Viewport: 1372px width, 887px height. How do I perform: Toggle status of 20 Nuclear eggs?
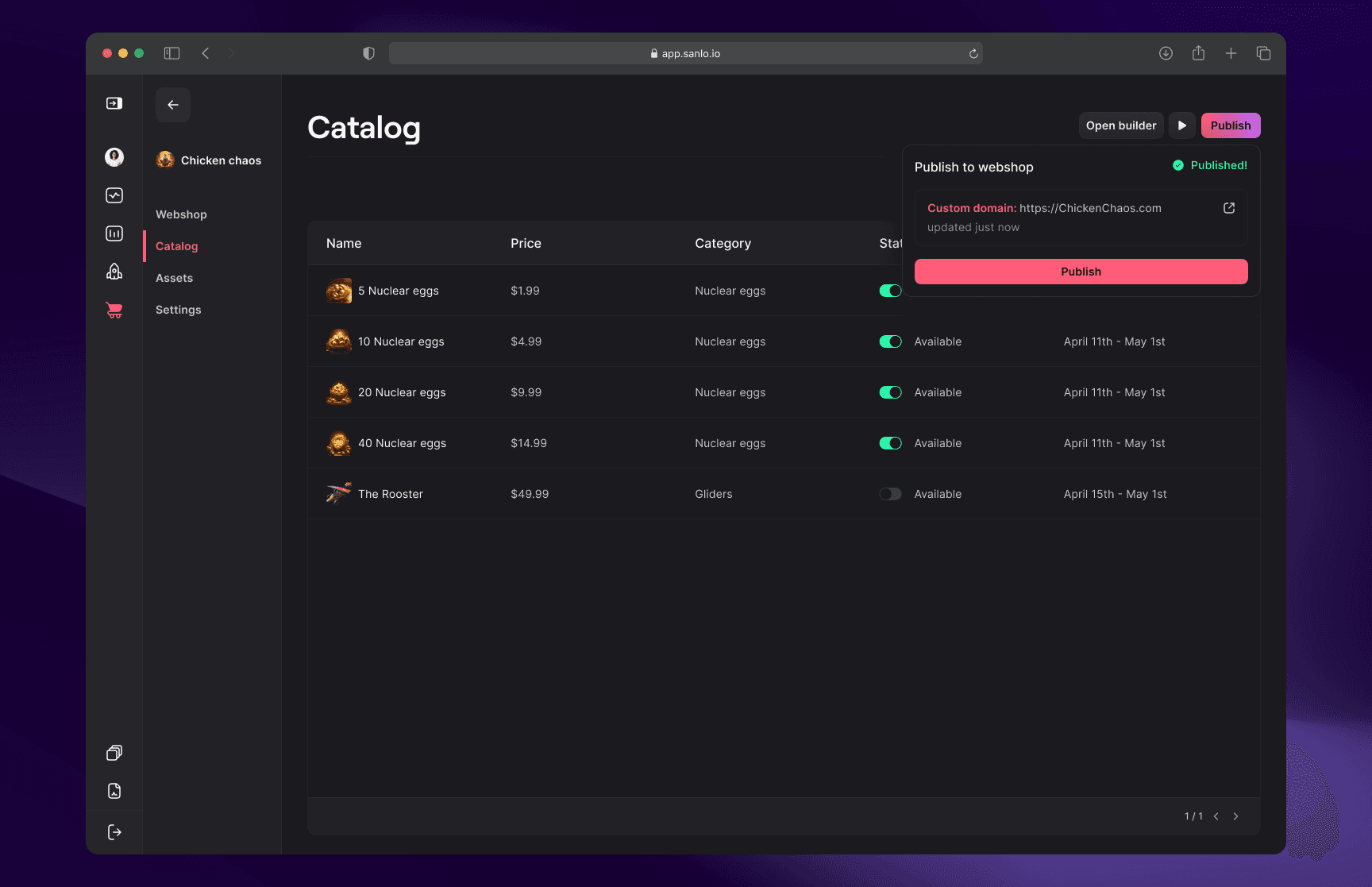pyautogui.click(x=890, y=392)
